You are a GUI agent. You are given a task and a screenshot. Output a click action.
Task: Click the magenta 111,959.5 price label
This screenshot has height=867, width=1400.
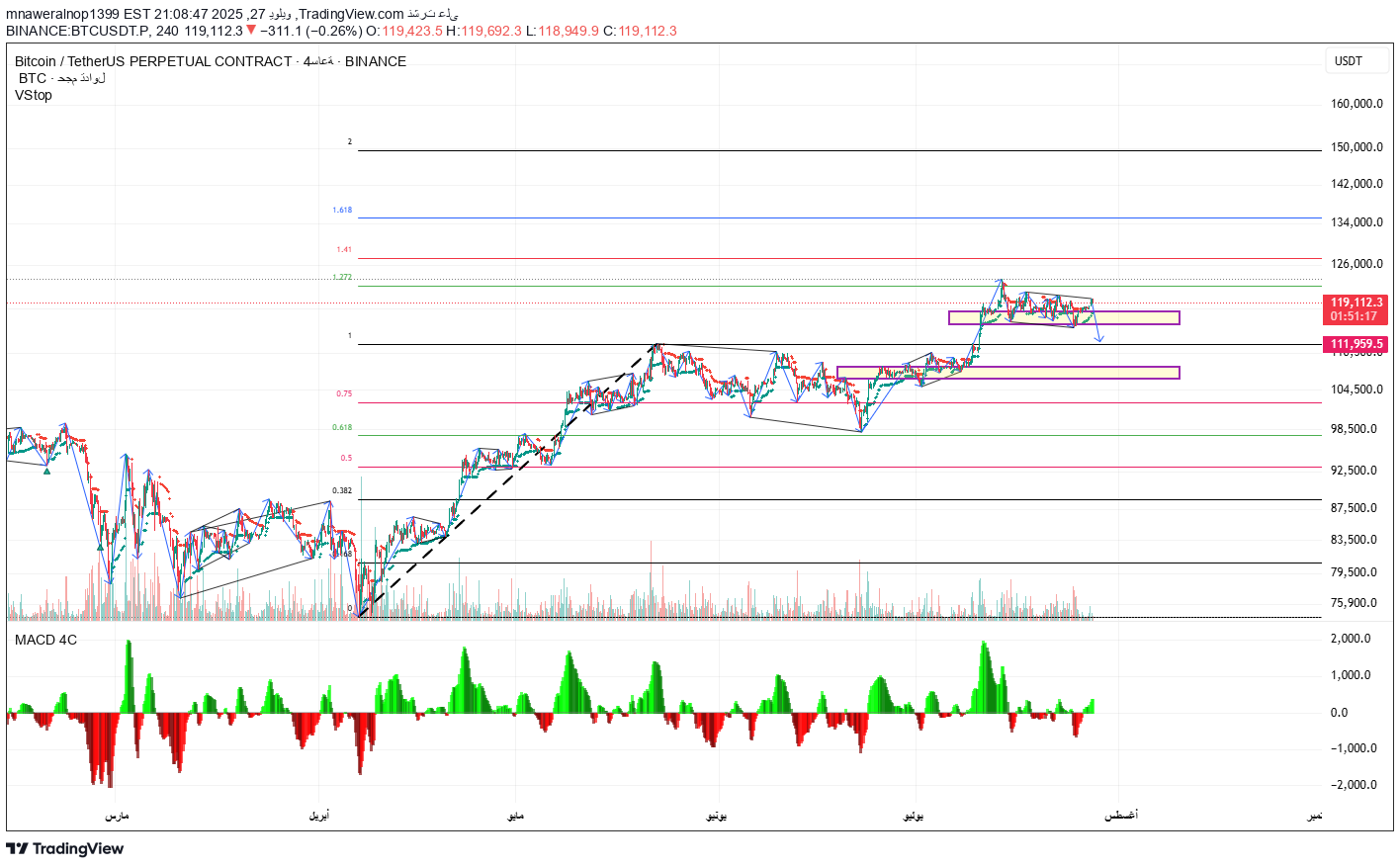pos(1356,343)
